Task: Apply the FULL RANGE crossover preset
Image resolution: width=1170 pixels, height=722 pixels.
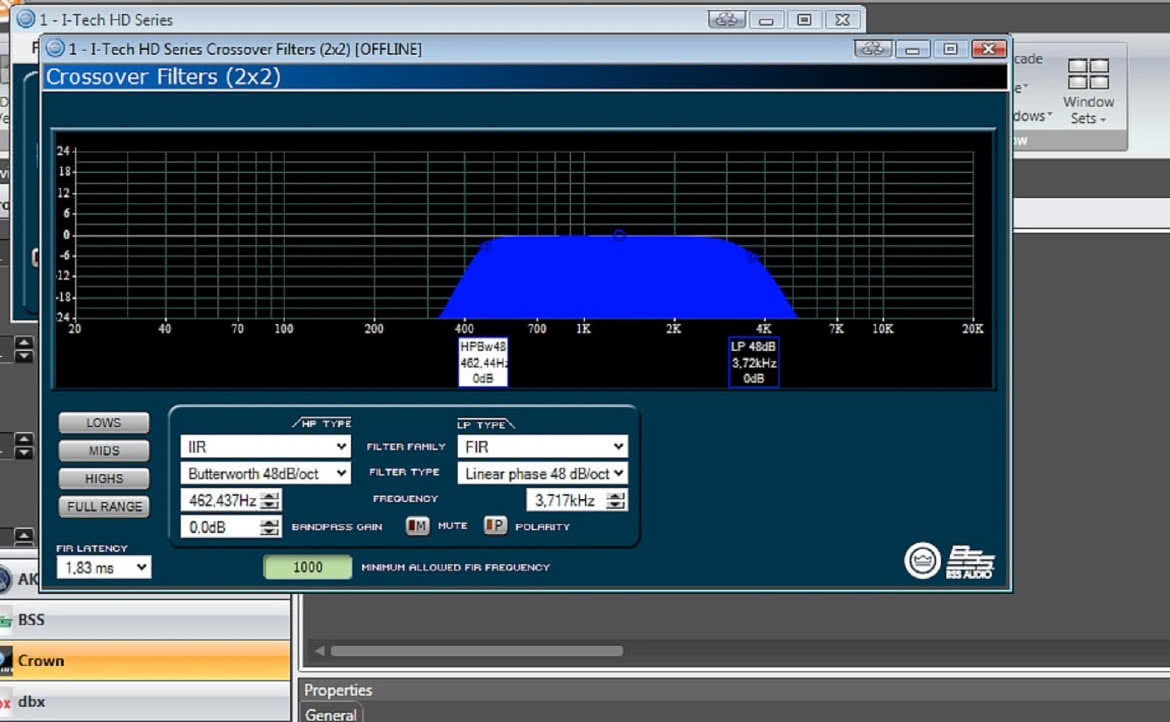Action: pos(104,506)
